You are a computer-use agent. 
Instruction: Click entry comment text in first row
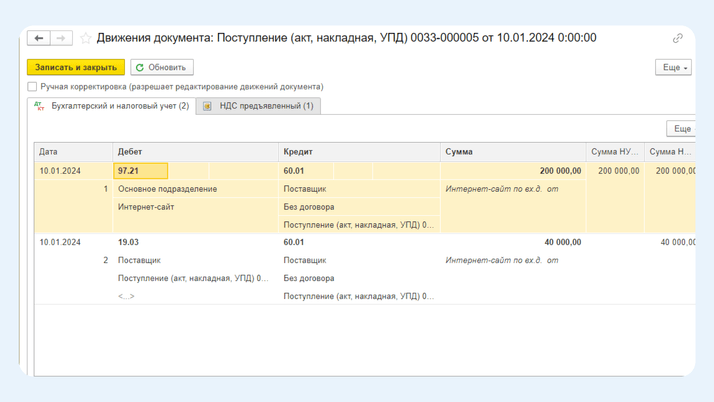point(501,189)
